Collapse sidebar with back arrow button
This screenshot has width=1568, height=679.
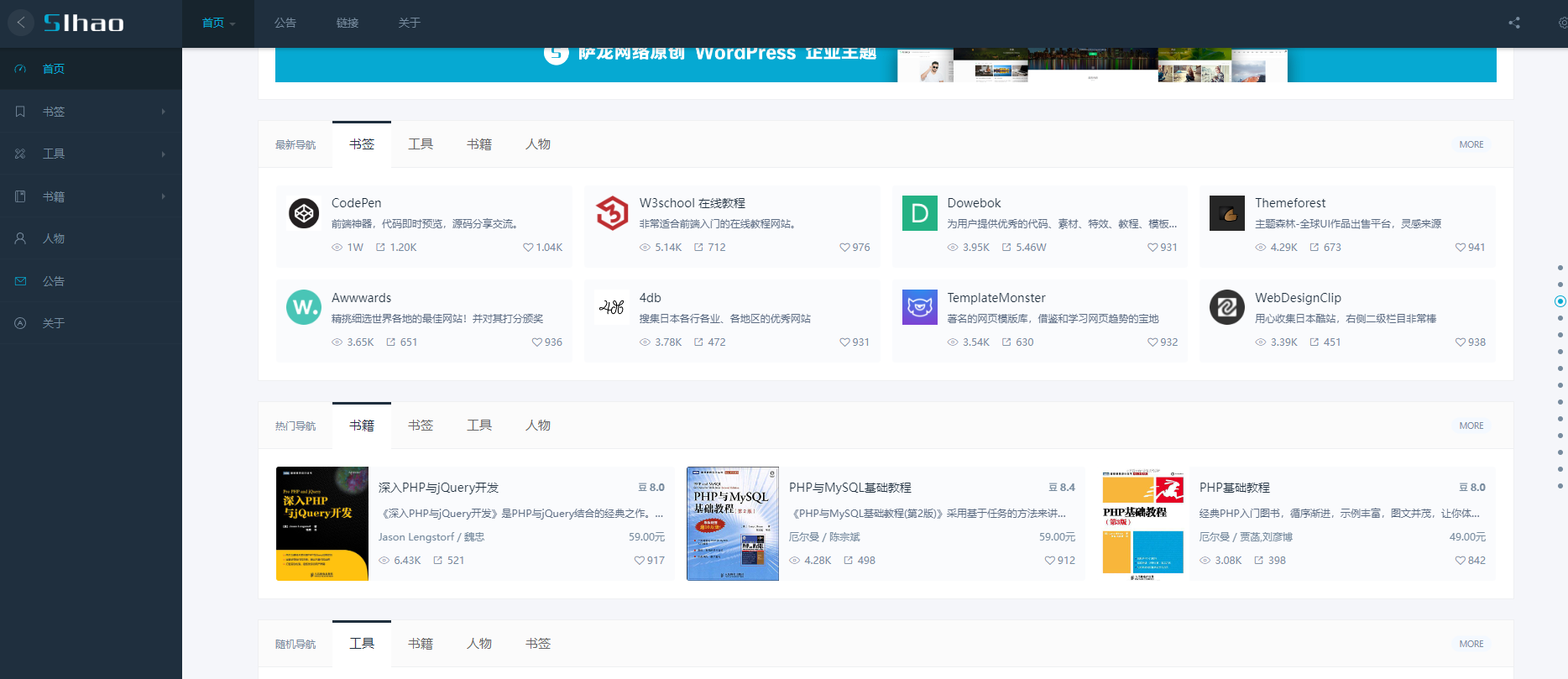point(21,23)
